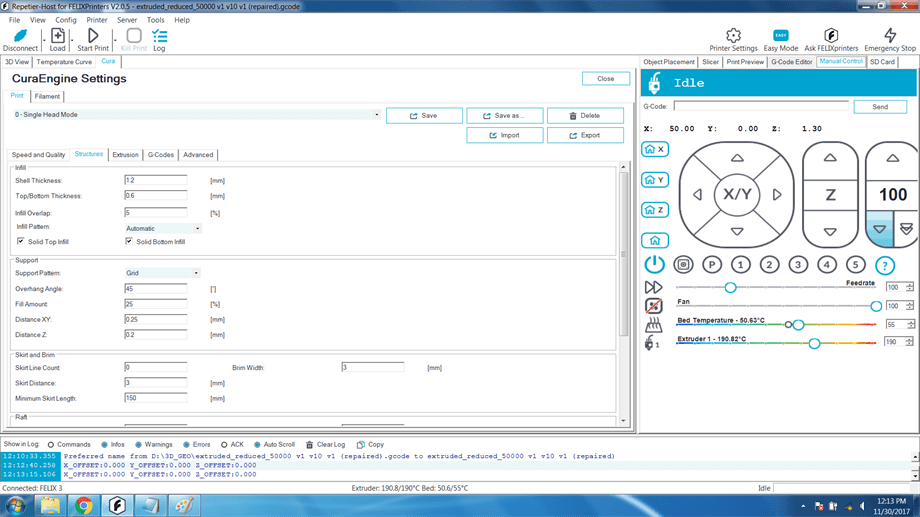Viewport: 920px width, 517px height.
Task: Run custom script 5
Action: [855, 265]
